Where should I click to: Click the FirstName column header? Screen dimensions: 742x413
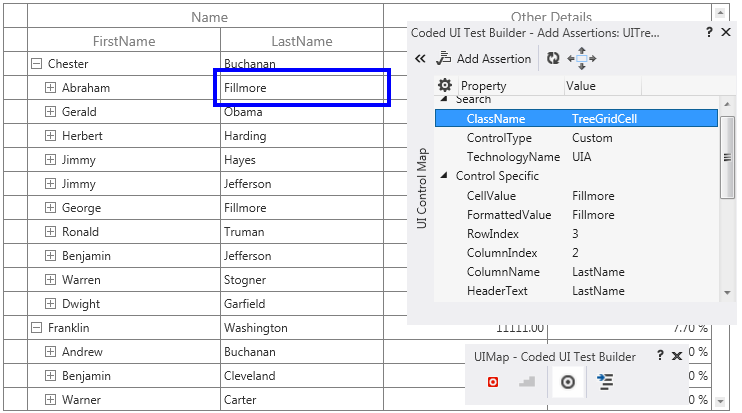124,41
